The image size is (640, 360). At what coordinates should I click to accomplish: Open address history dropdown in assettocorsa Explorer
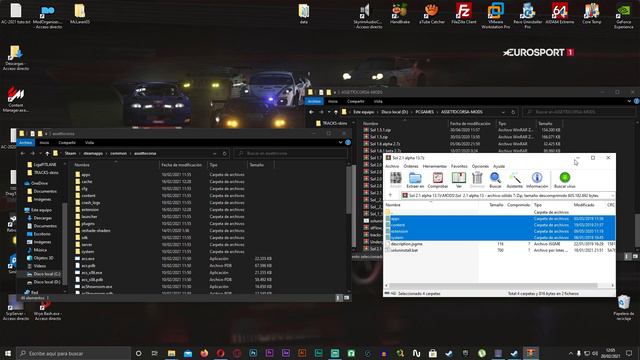tap(215, 153)
